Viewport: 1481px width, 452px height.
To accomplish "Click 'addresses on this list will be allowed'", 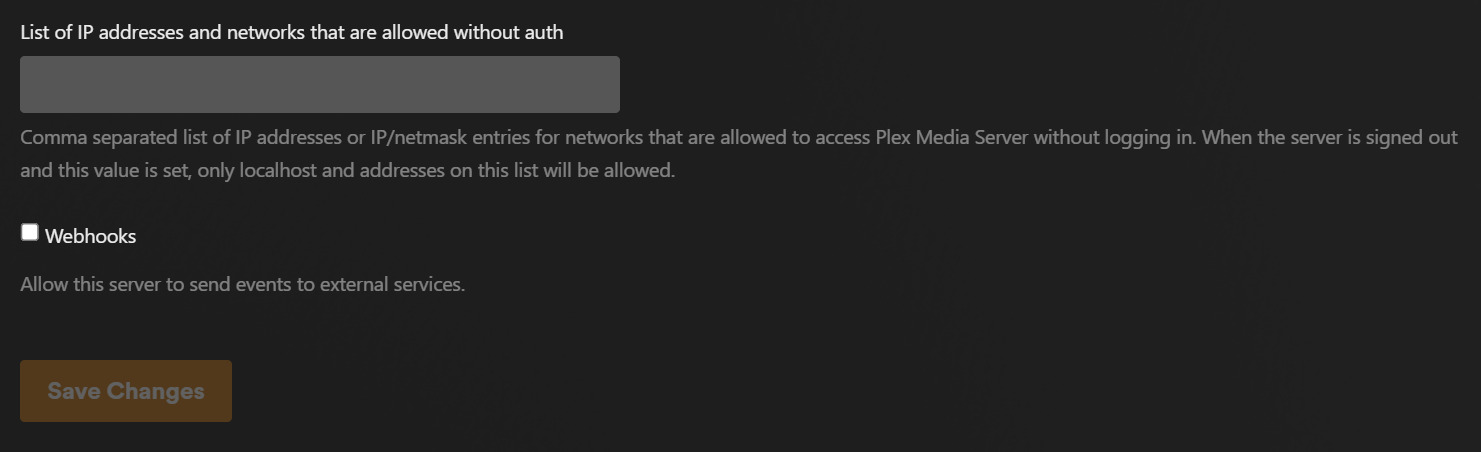I will (x=522, y=170).
